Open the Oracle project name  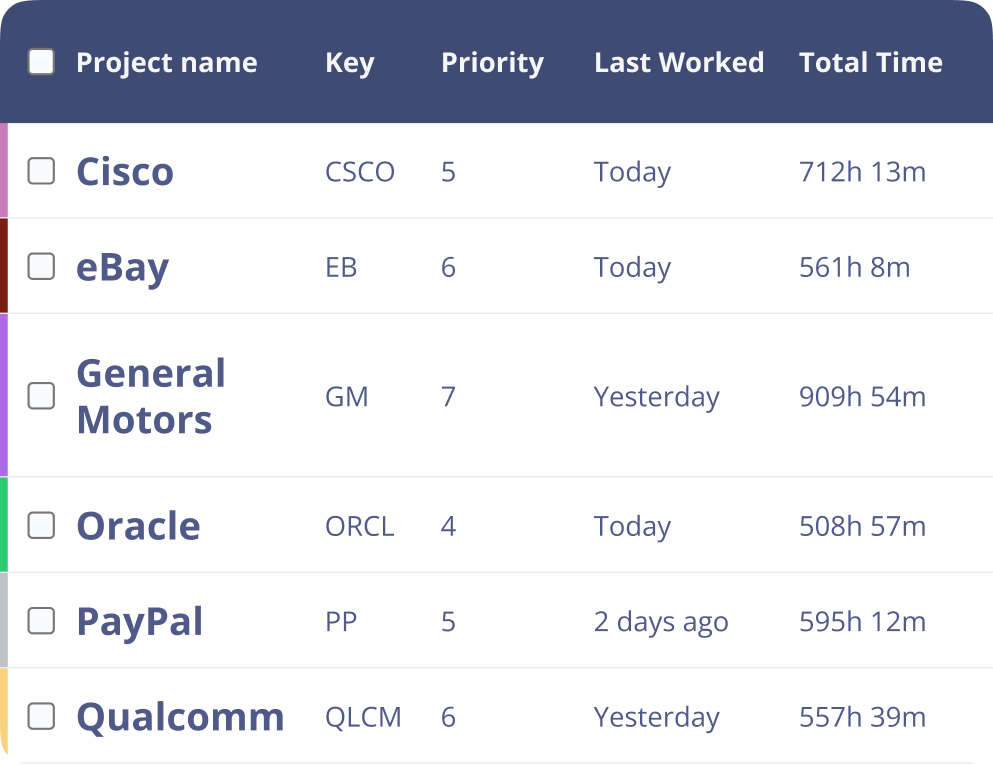coord(138,526)
